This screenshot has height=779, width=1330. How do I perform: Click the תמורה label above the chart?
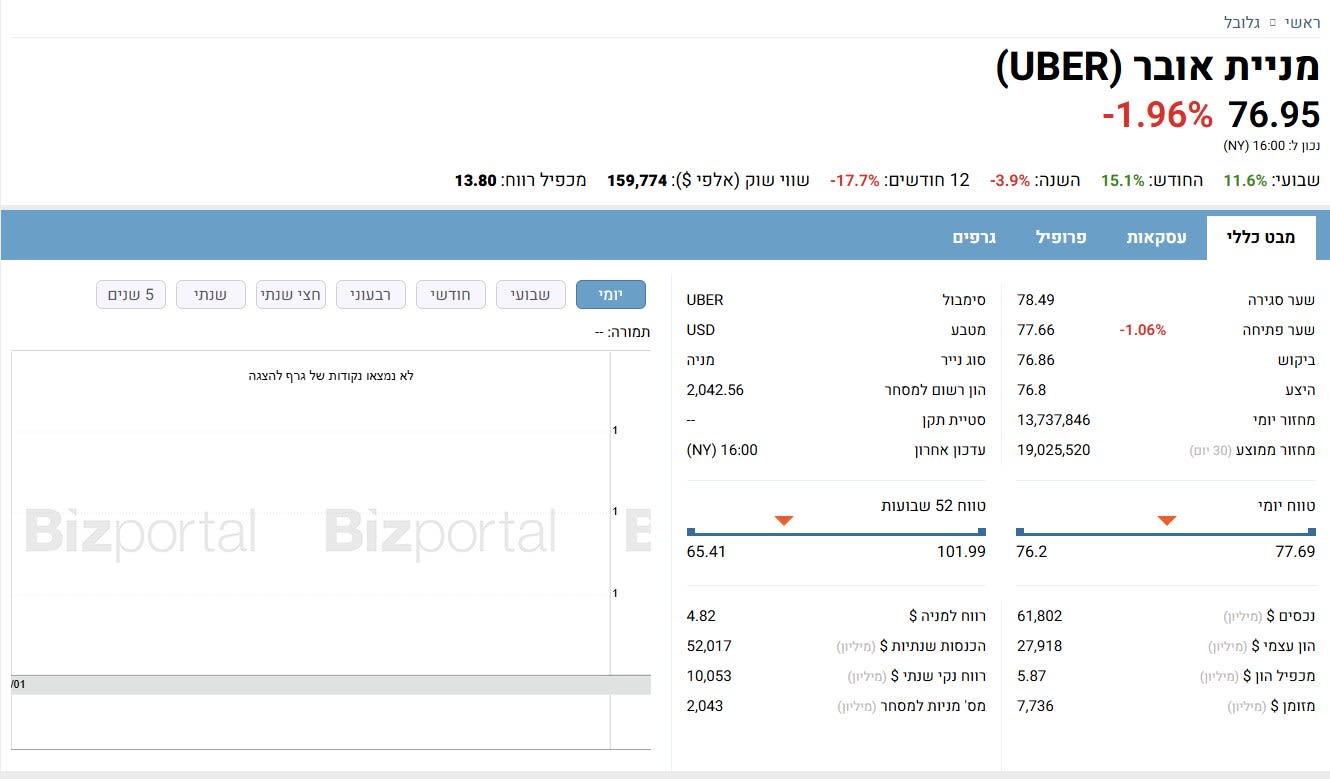622,331
